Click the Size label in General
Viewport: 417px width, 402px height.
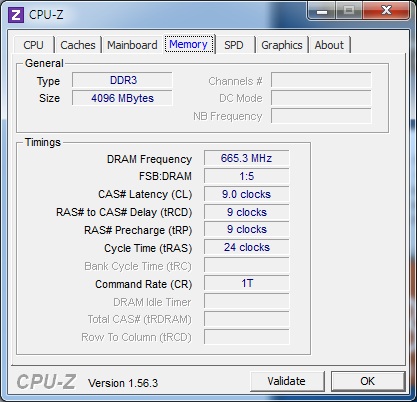point(49,98)
